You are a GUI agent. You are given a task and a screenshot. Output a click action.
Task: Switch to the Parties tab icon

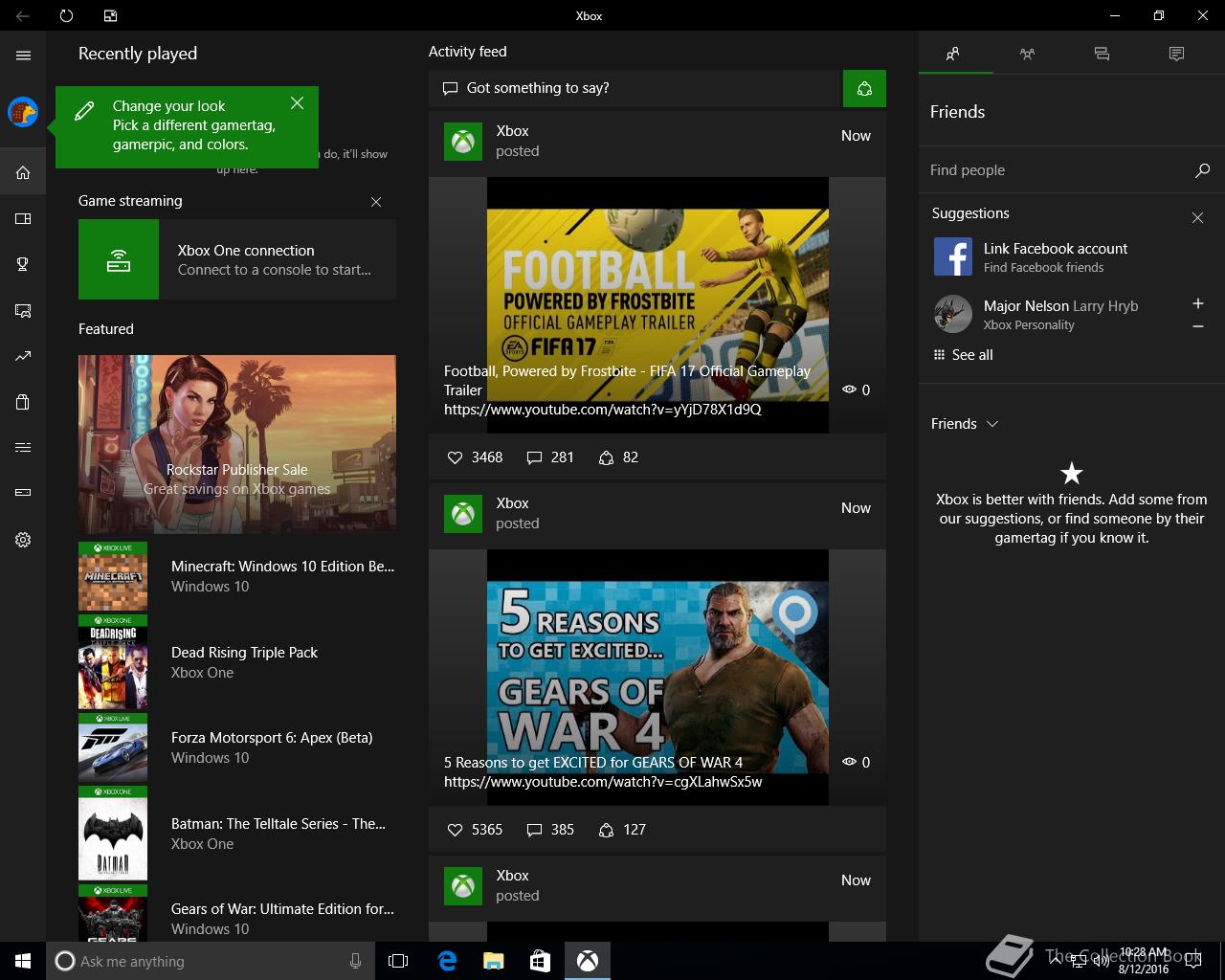pyautogui.click(x=1027, y=54)
